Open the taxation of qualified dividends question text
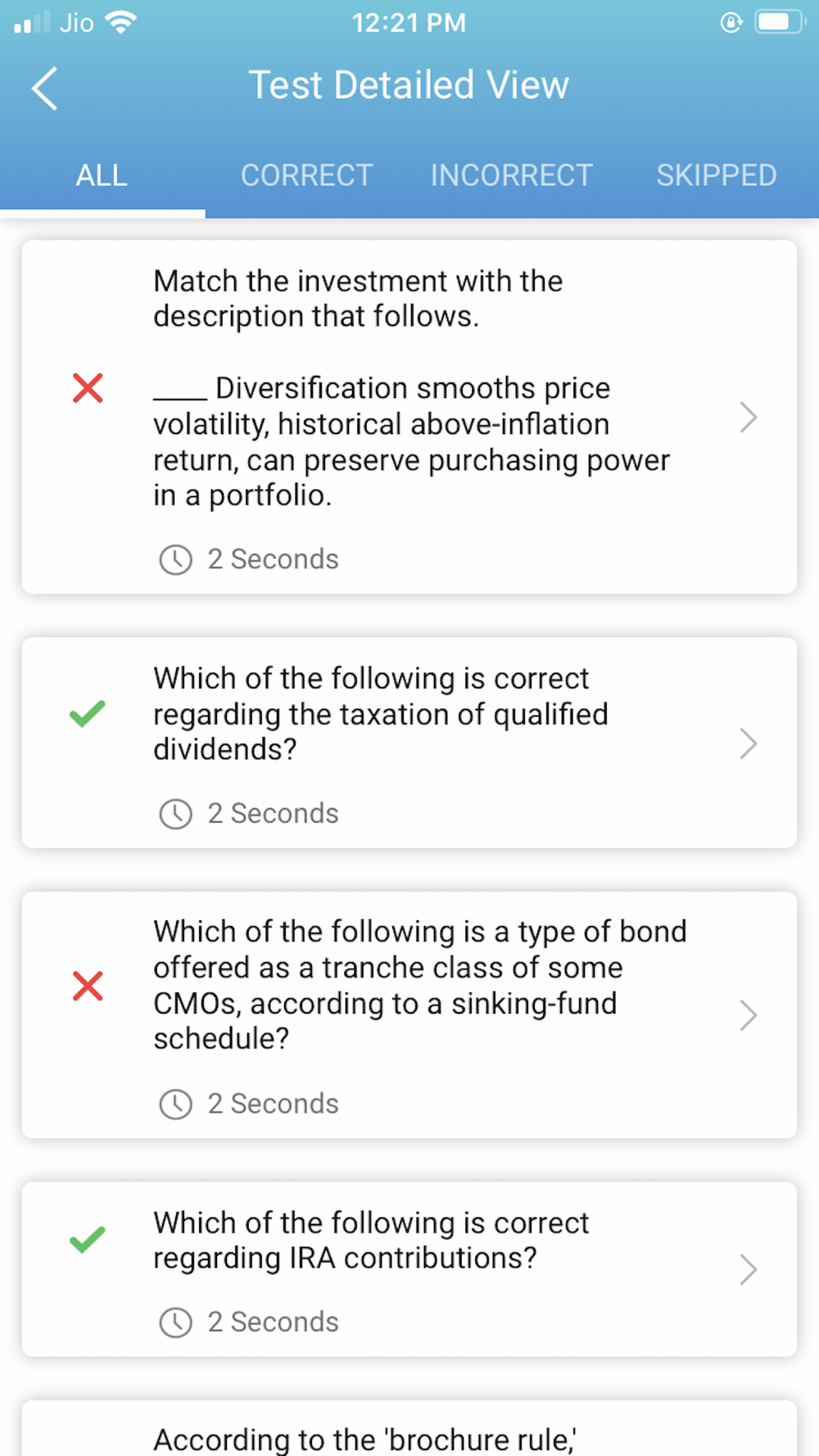Screen dimensions: 819x1456 pos(381,714)
